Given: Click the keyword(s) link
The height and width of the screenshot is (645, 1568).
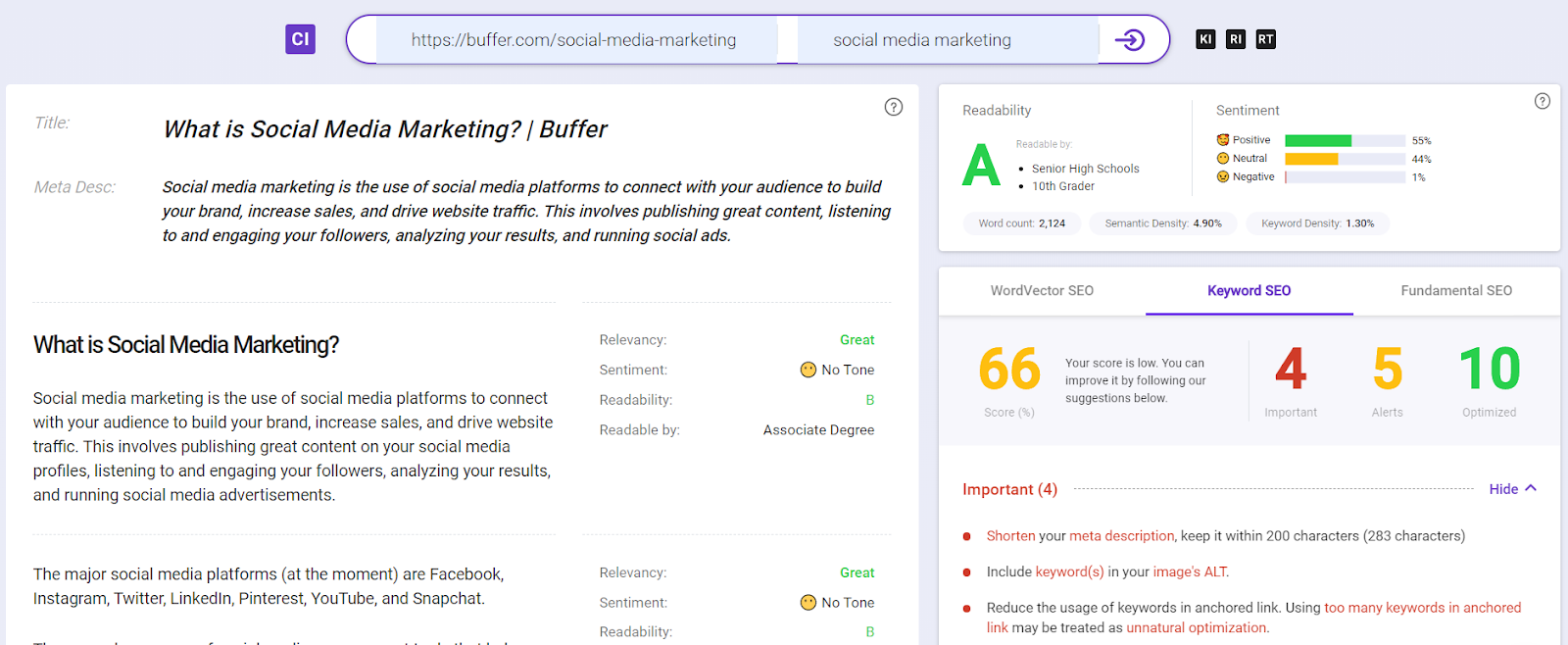Looking at the screenshot, I should [x=1069, y=571].
